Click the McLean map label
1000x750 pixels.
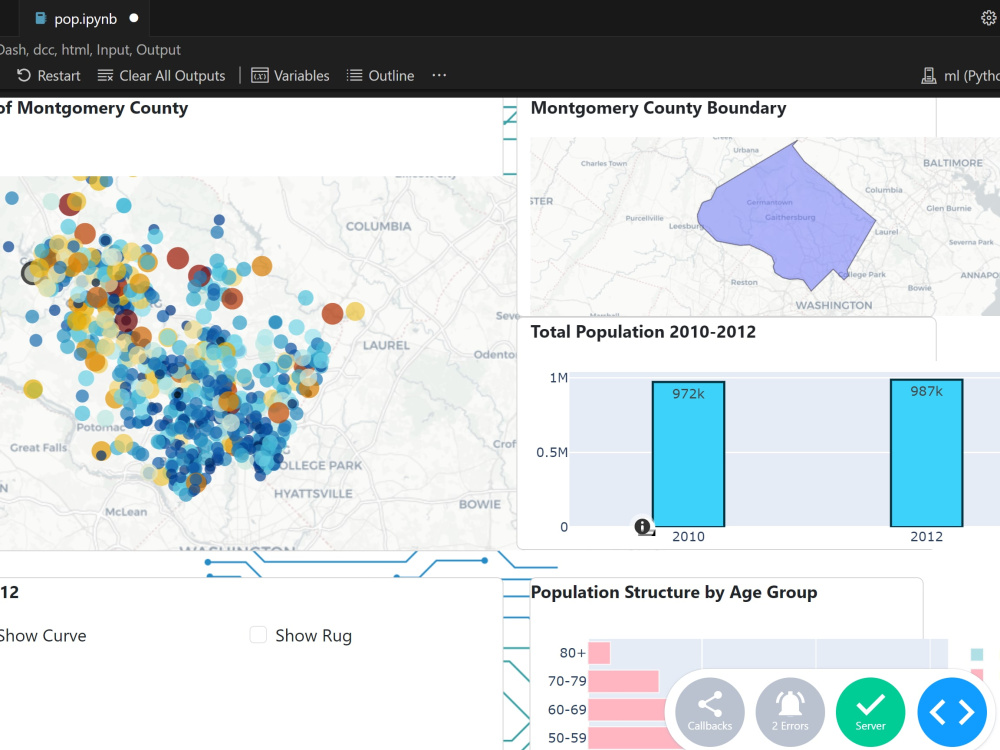pos(126,511)
